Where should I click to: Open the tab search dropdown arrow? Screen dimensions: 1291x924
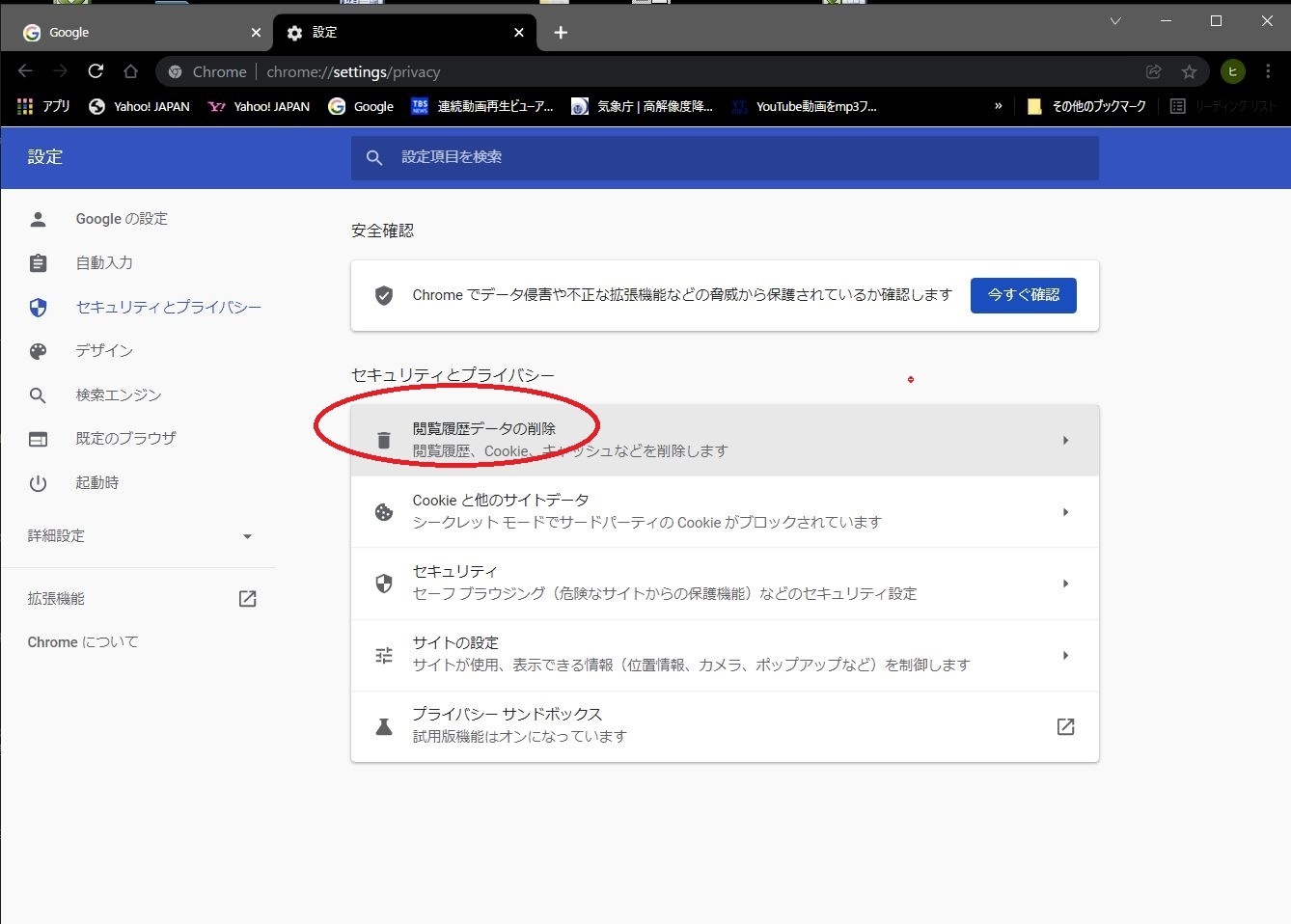coord(1115,21)
